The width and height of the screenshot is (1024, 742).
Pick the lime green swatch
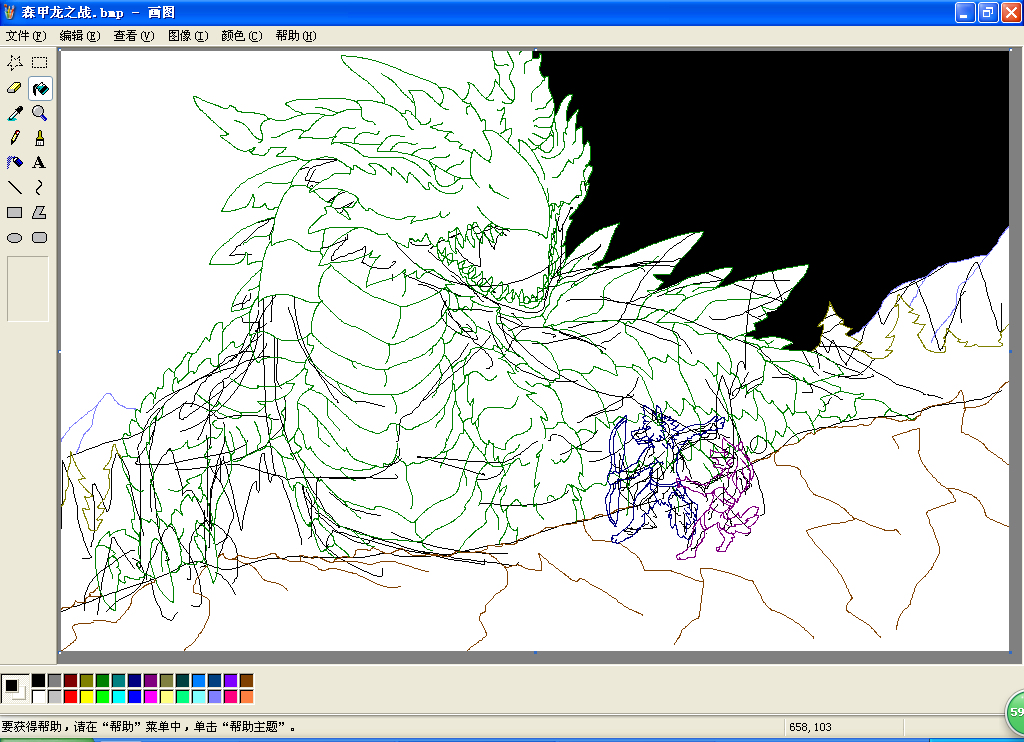103,697
